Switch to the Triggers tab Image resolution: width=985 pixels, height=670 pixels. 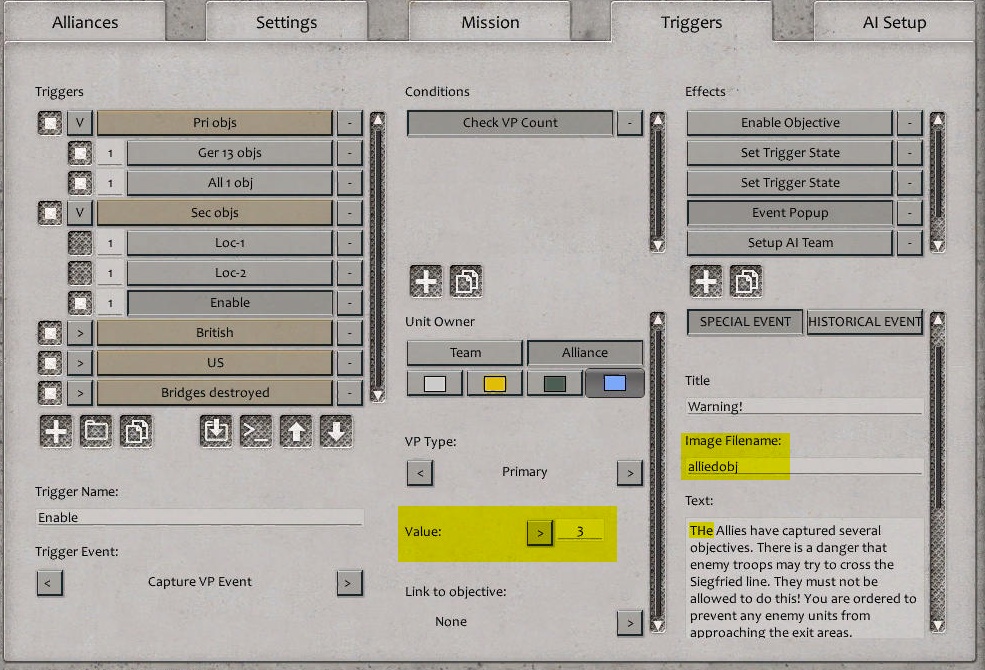(x=691, y=23)
